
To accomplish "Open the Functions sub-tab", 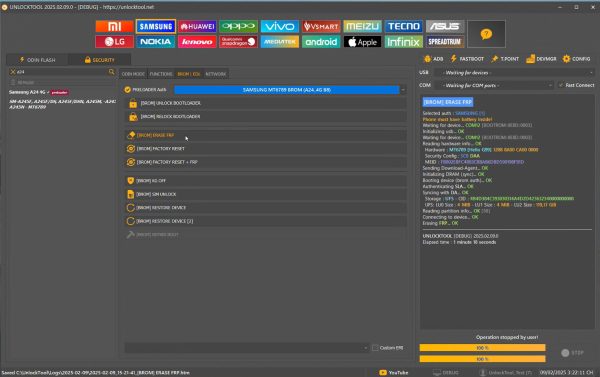I will pos(161,74).
